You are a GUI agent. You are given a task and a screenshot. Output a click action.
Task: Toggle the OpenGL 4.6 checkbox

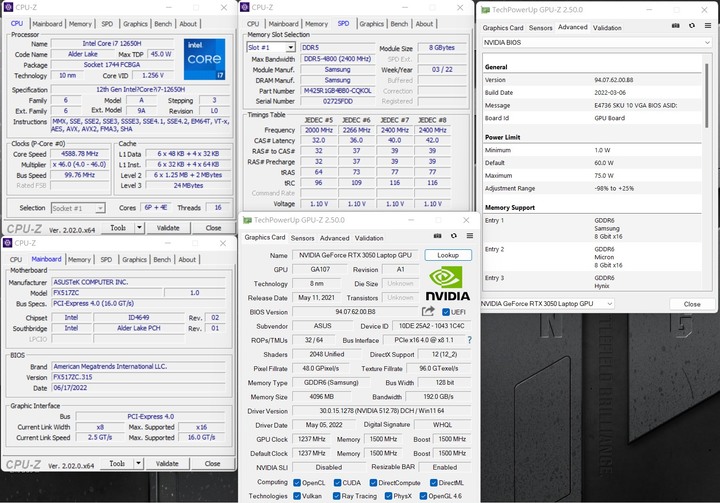coord(423,496)
